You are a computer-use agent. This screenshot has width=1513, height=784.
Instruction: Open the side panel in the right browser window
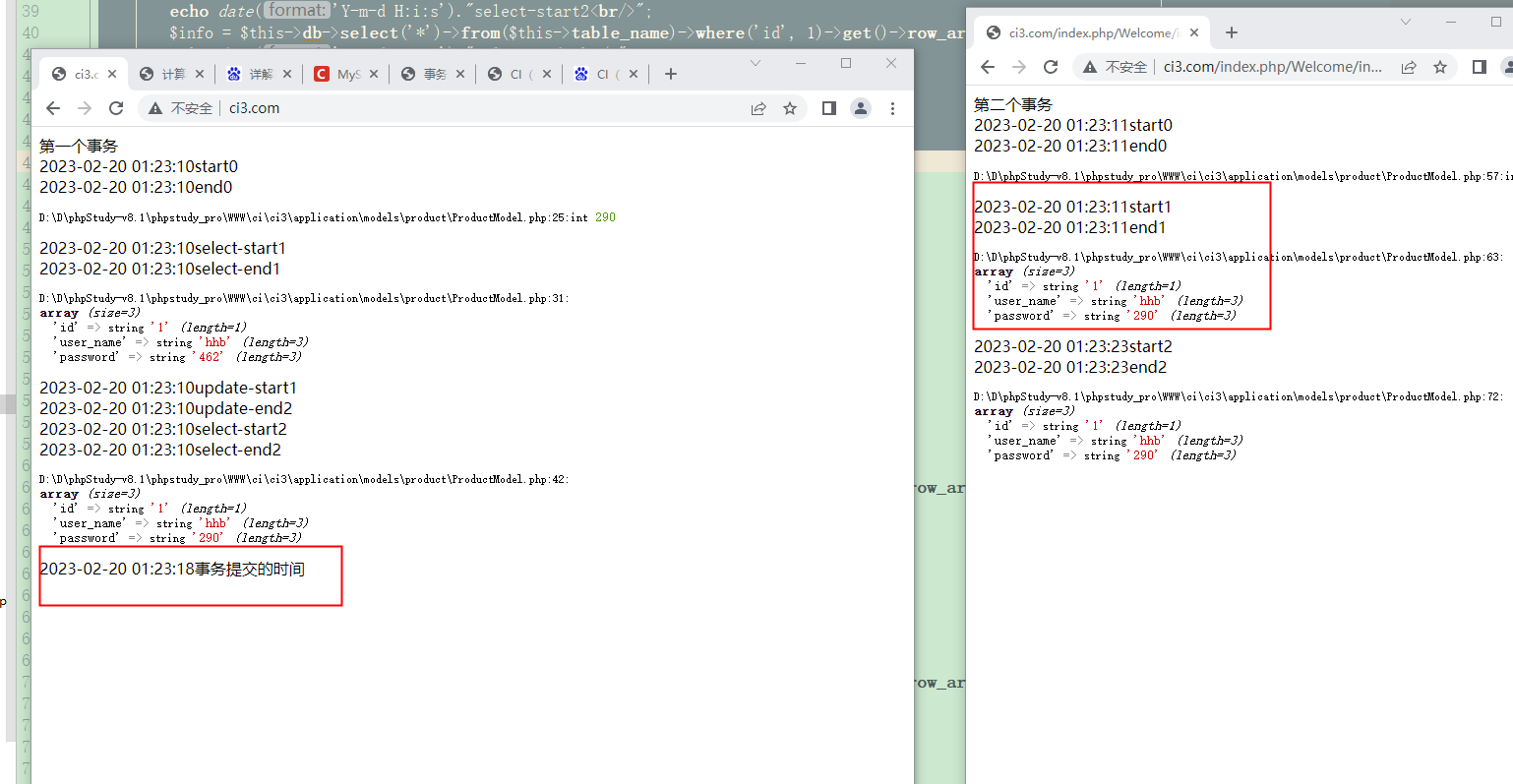(1480, 67)
